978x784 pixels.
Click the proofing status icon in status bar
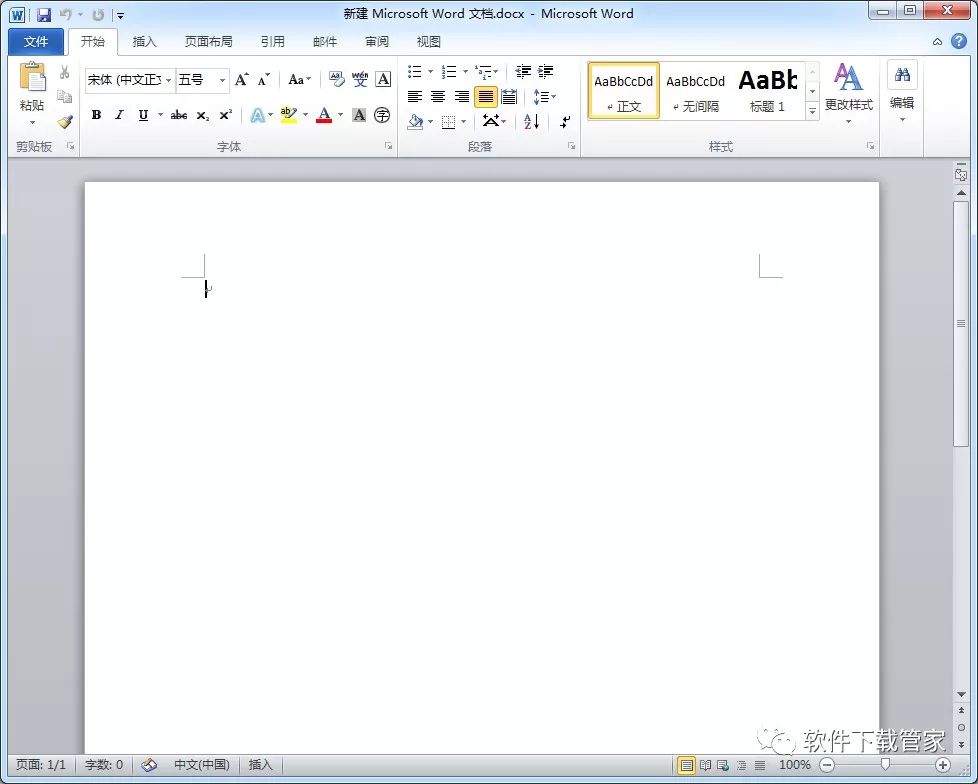pos(149,765)
